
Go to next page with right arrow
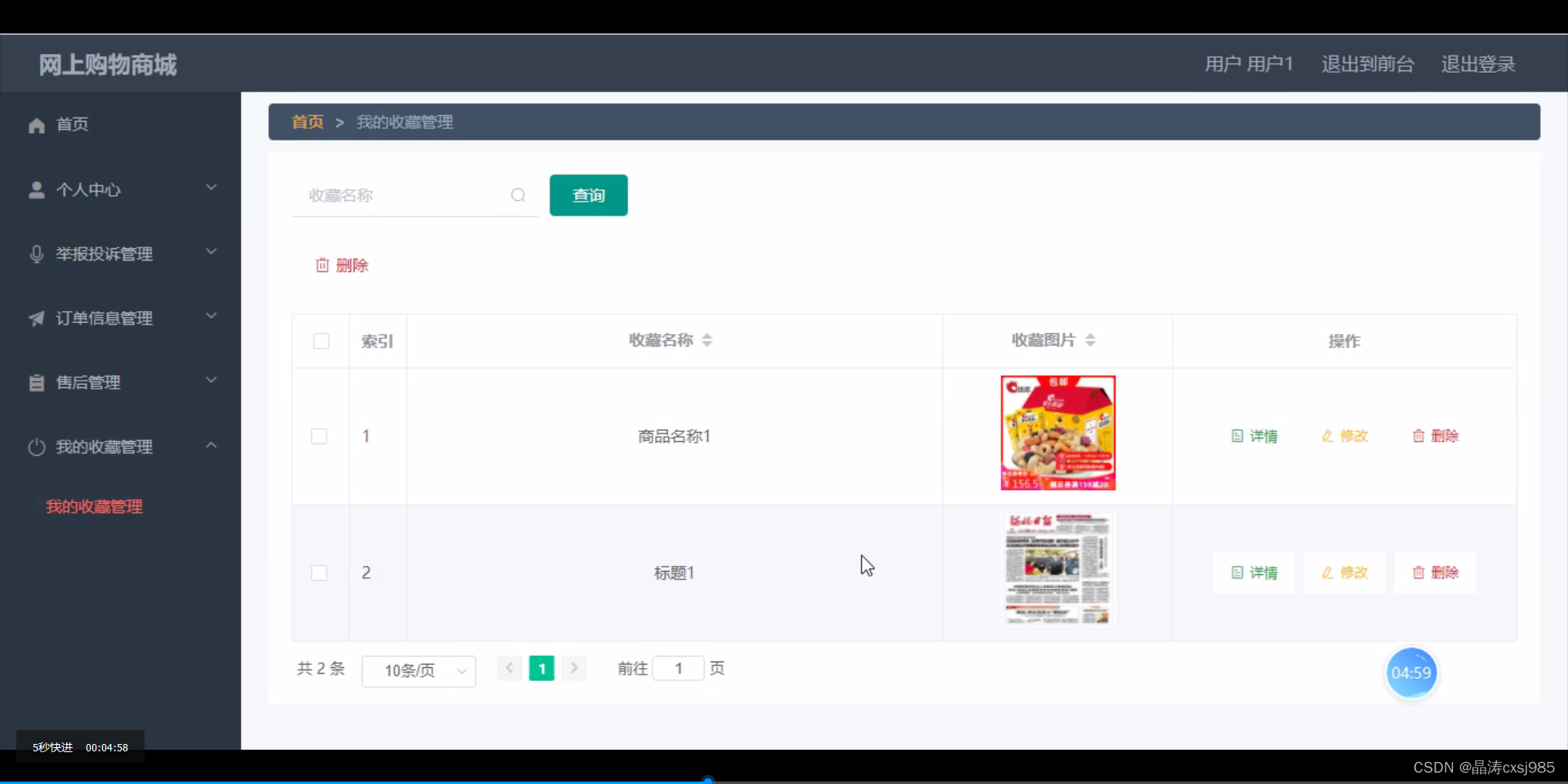[x=574, y=668]
